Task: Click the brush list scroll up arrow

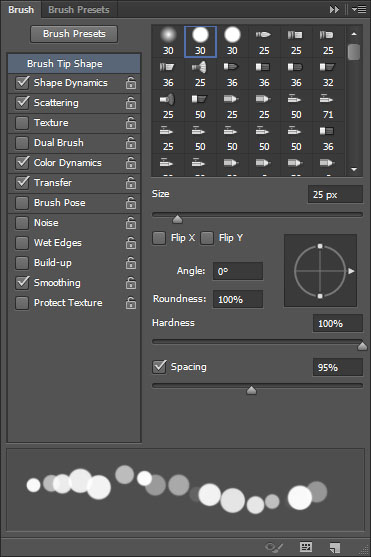Action: pyautogui.click(x=354, y=34)
